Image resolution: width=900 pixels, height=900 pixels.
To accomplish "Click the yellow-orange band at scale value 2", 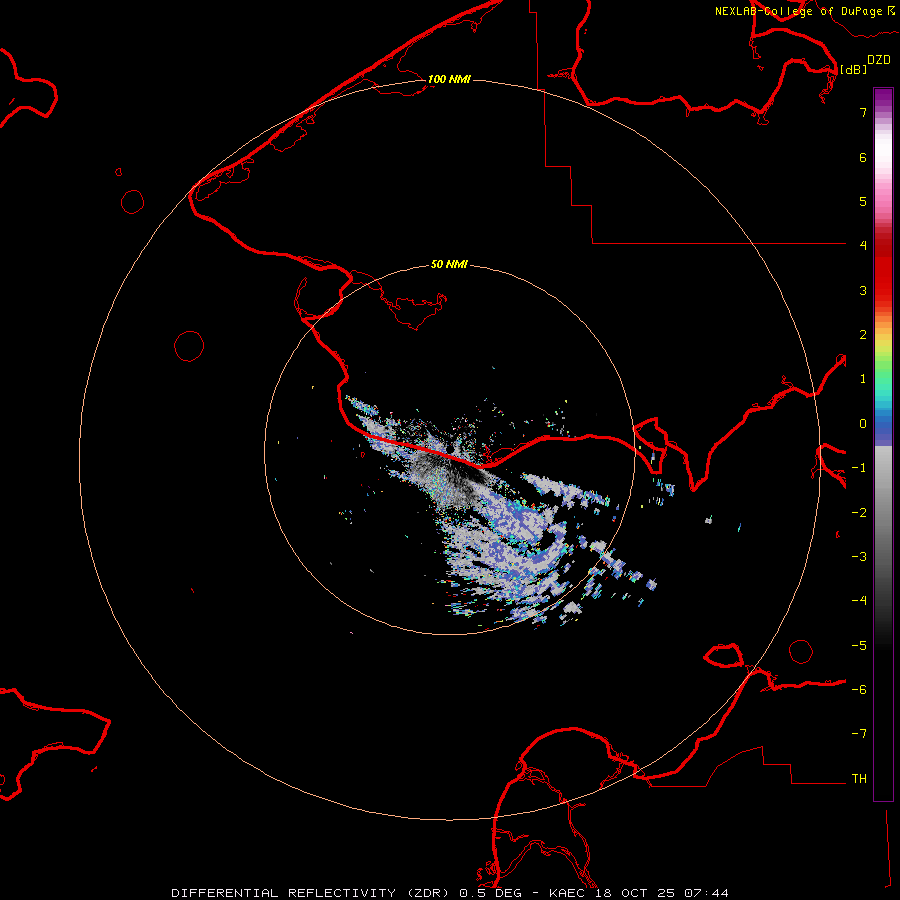I will coord(883,334).
